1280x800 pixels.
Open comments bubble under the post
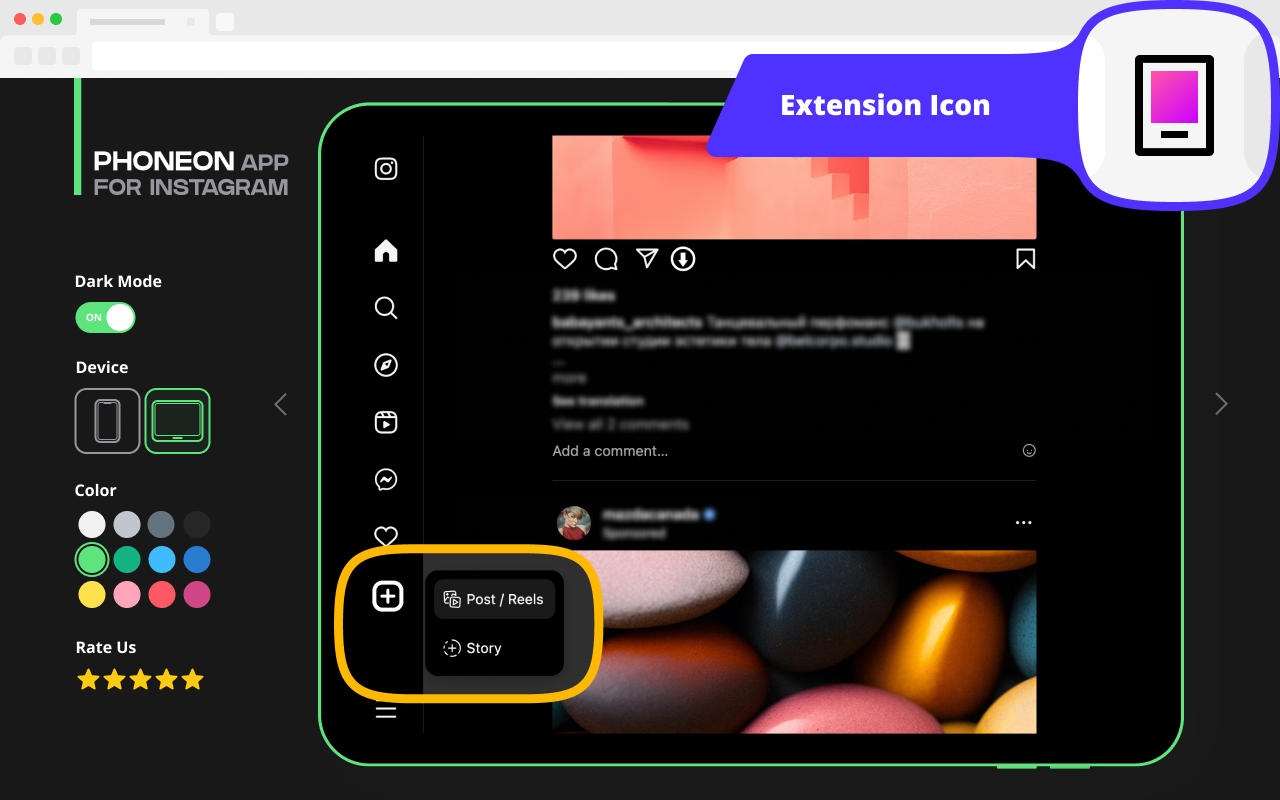606,259
